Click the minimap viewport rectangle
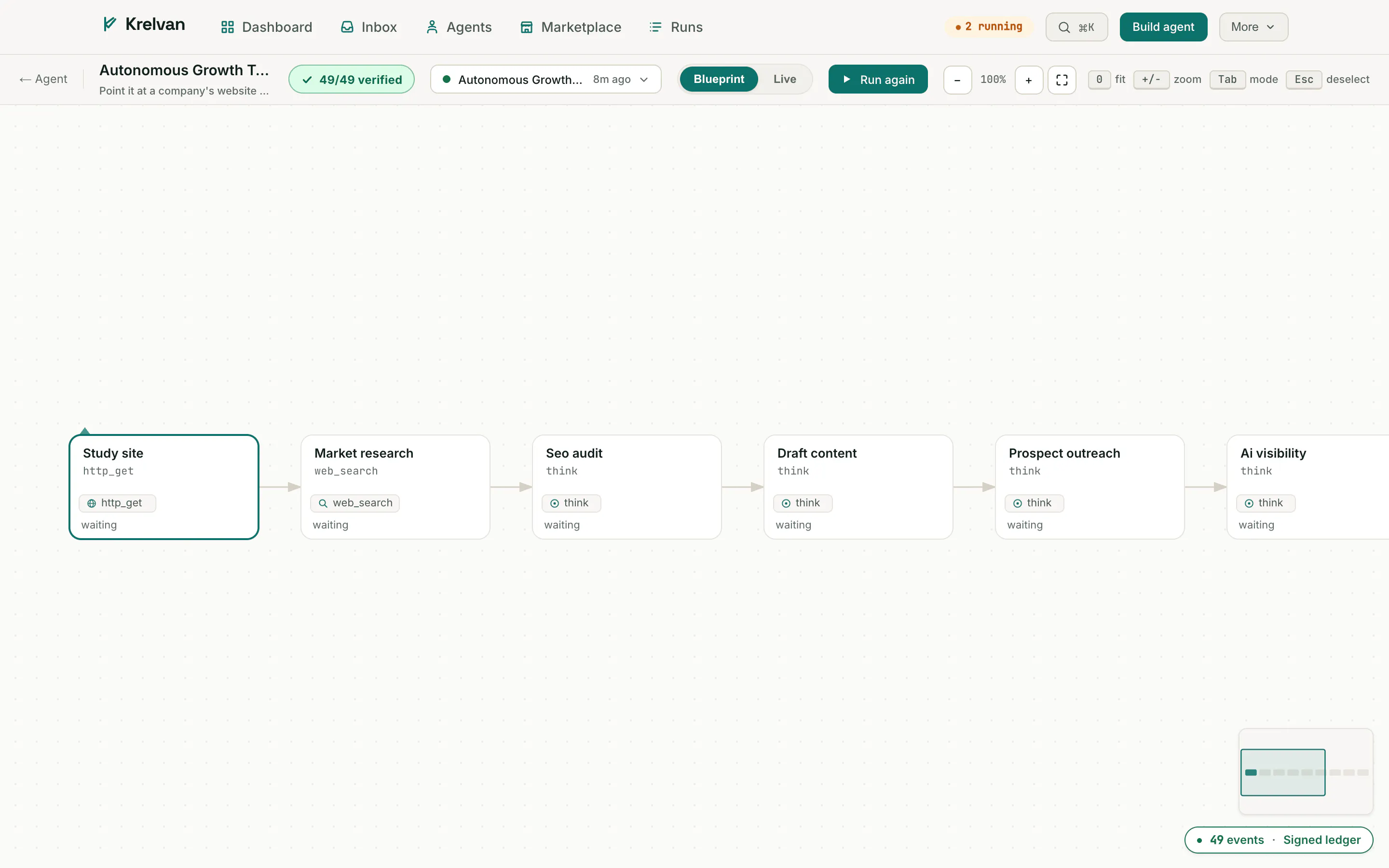This screenshot has height=868, width=1389. tap(1282, 772)
